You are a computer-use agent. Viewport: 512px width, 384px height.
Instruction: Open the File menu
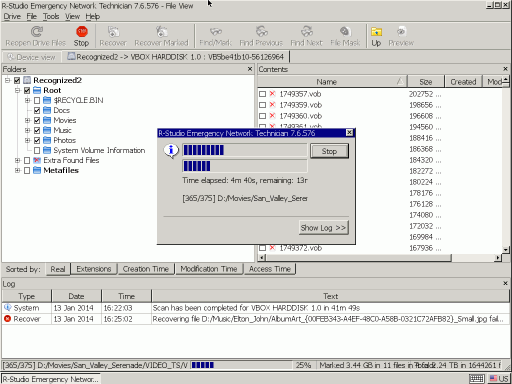point(32,16)
